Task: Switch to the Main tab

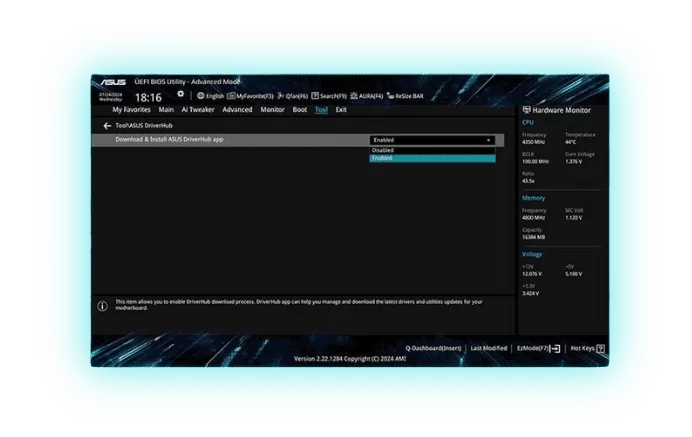Action: (166, 109)
